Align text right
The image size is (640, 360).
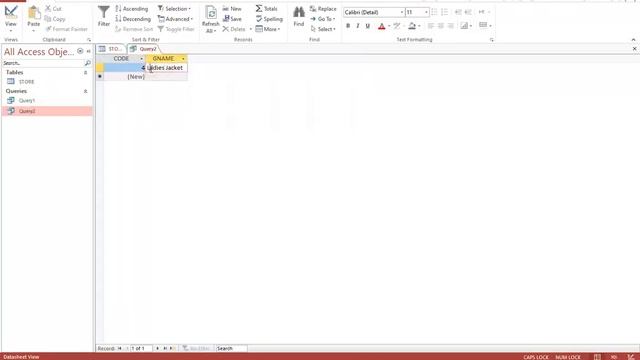451,26
